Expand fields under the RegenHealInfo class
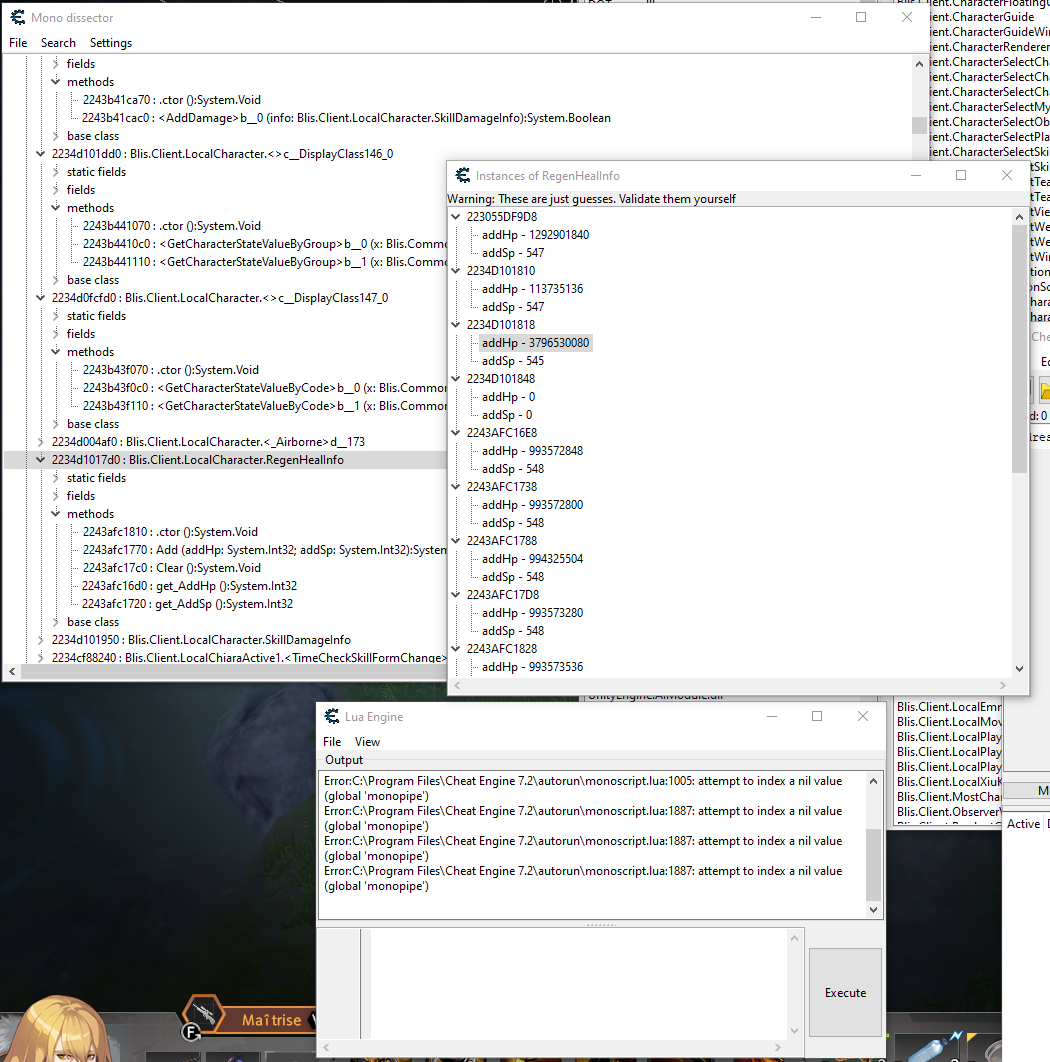 pos(56,496)
